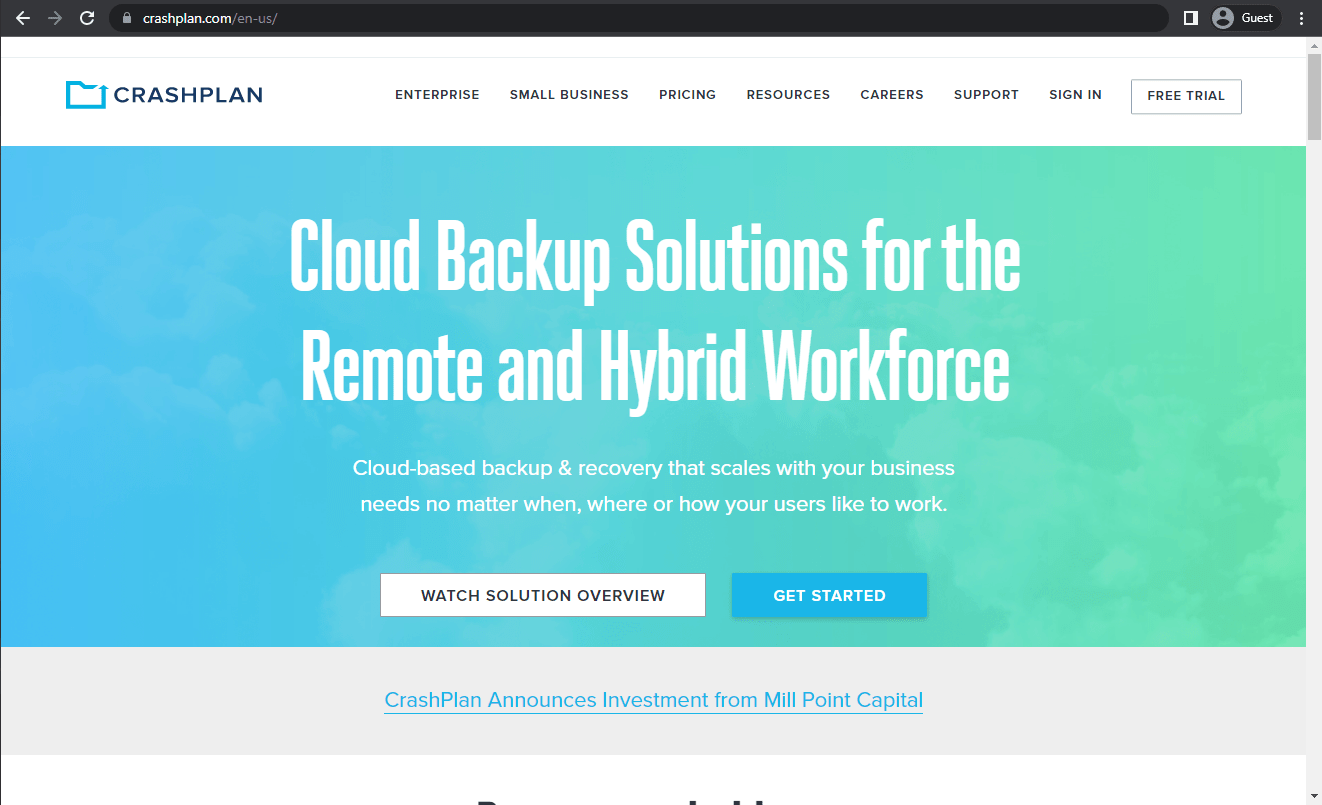Image resolution: width=1322 pixels, height=805 pixels.
Task: Click Watch Solution Overview button
Action: click(x=543, y=595)
